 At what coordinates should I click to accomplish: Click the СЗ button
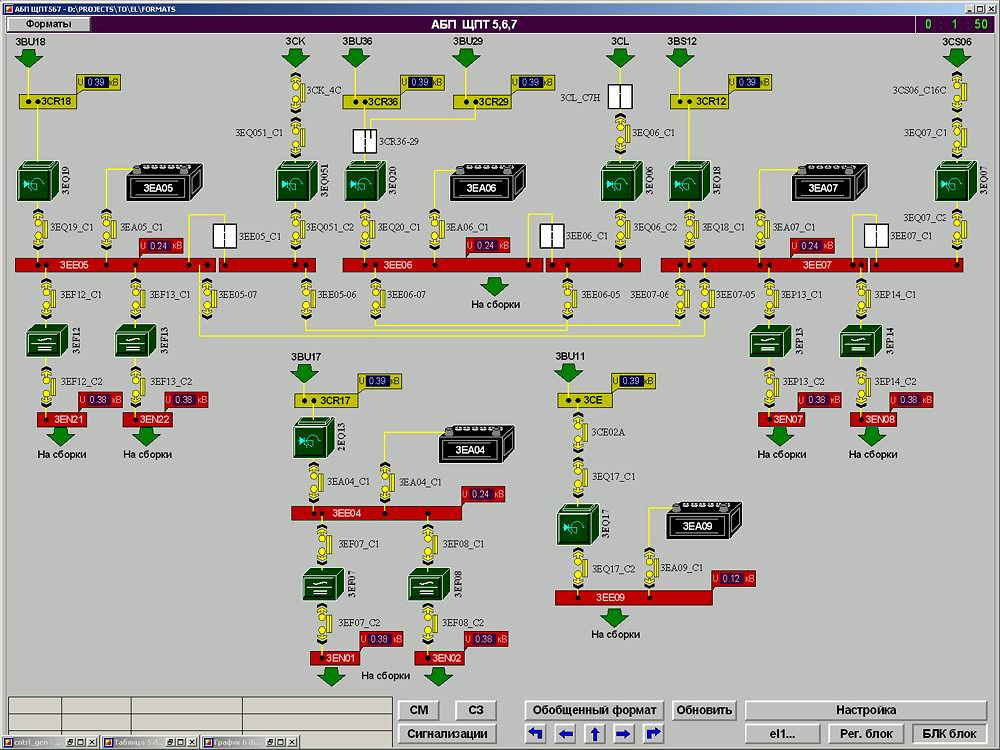point(476,710)
